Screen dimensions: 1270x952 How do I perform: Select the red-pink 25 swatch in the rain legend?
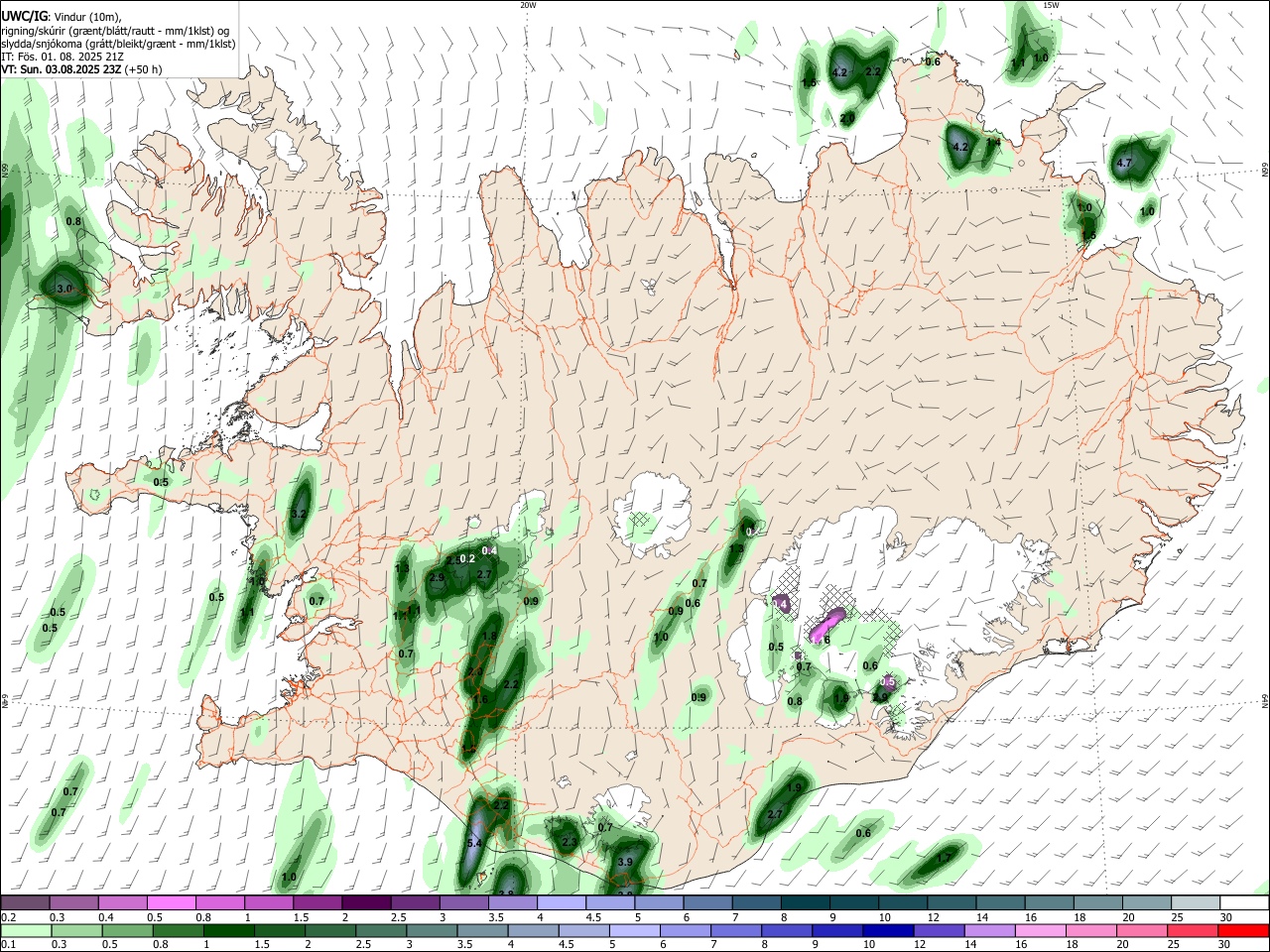click(1192, 931)
